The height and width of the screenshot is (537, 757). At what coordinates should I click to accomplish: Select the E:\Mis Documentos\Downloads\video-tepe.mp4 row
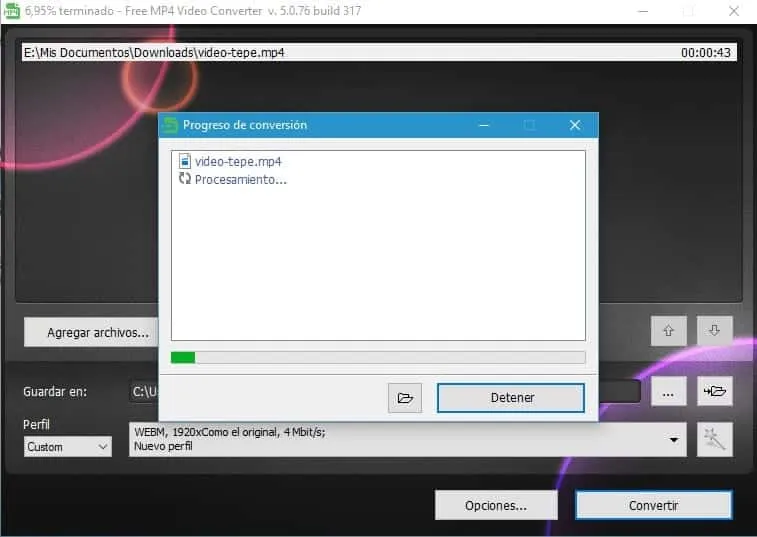click(x=379, y=52)
